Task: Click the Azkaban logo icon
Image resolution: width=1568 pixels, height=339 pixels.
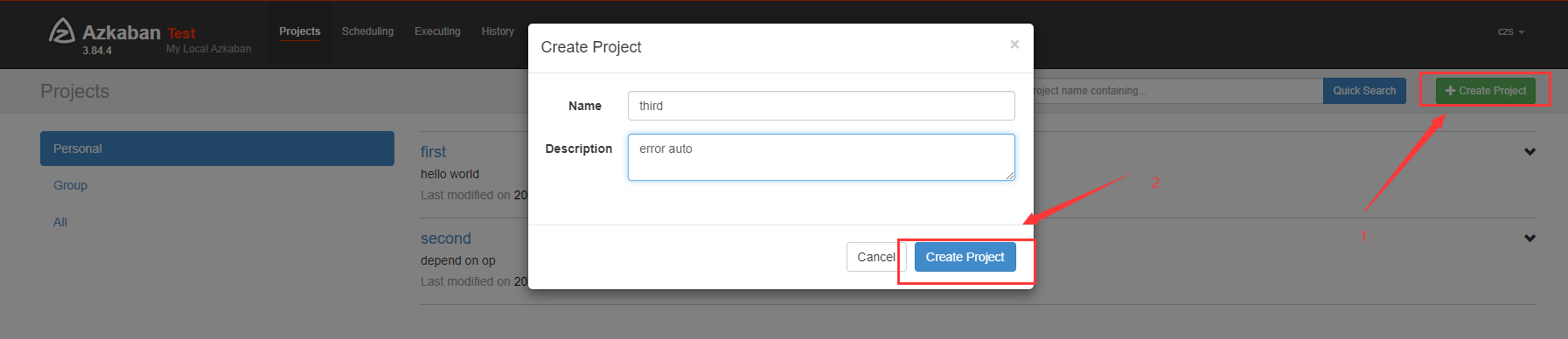Action: pos(61,31)
